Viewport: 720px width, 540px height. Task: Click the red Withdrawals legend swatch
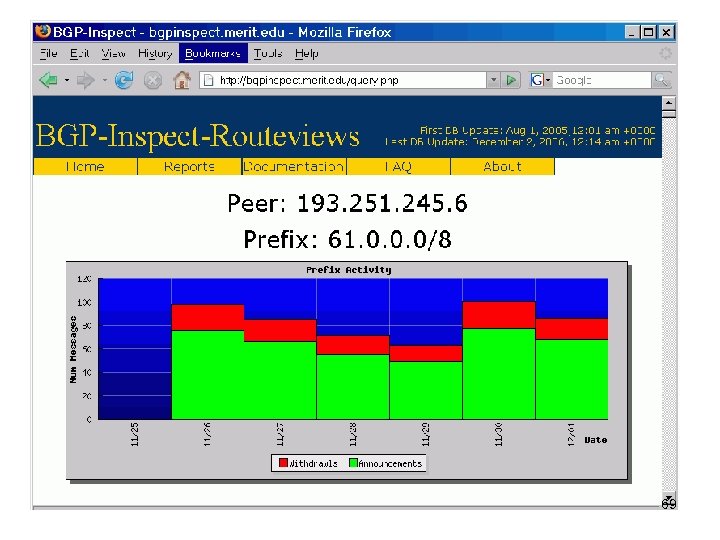283,463
